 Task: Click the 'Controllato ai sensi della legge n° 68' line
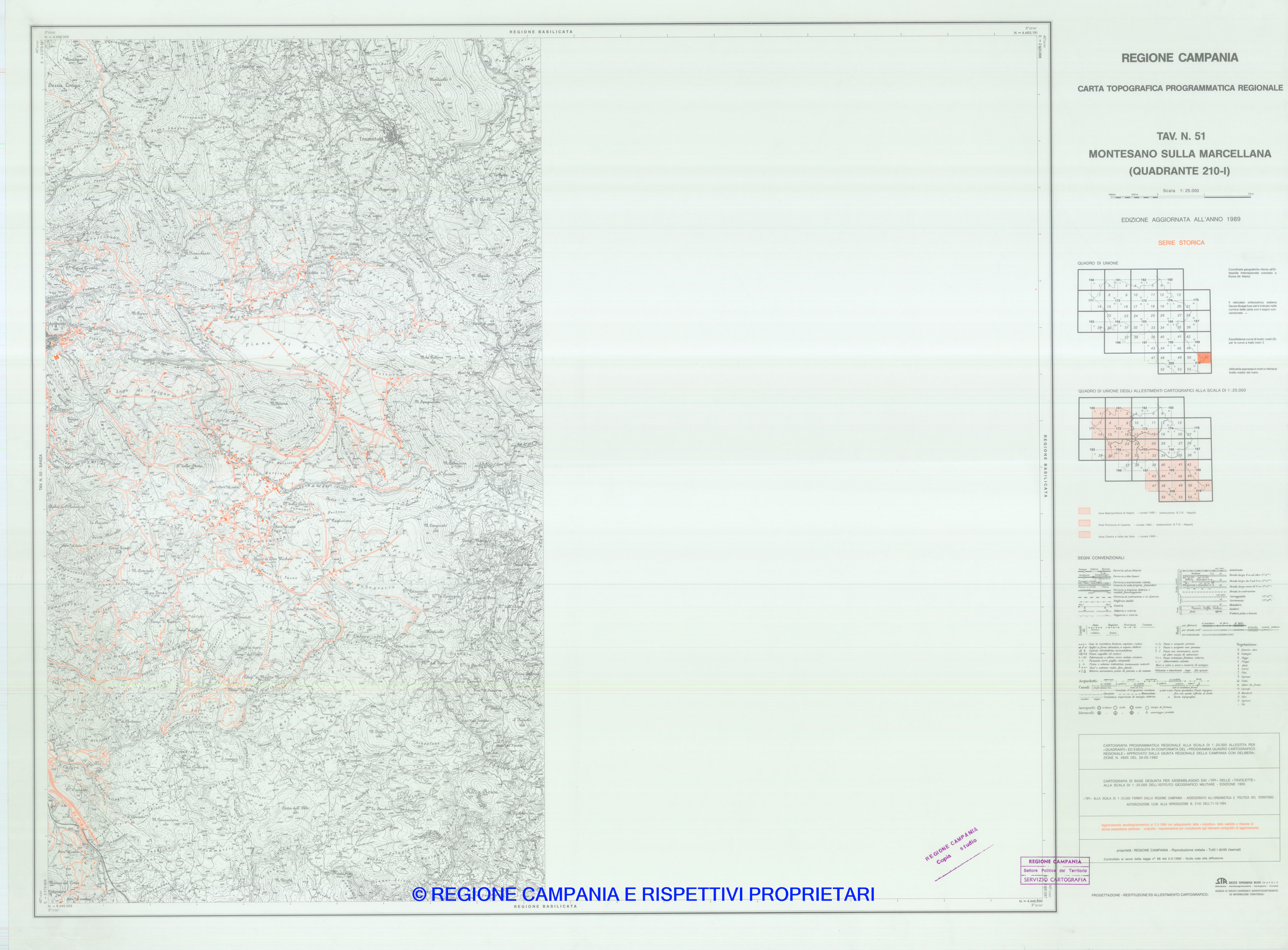coord(1163,859)
